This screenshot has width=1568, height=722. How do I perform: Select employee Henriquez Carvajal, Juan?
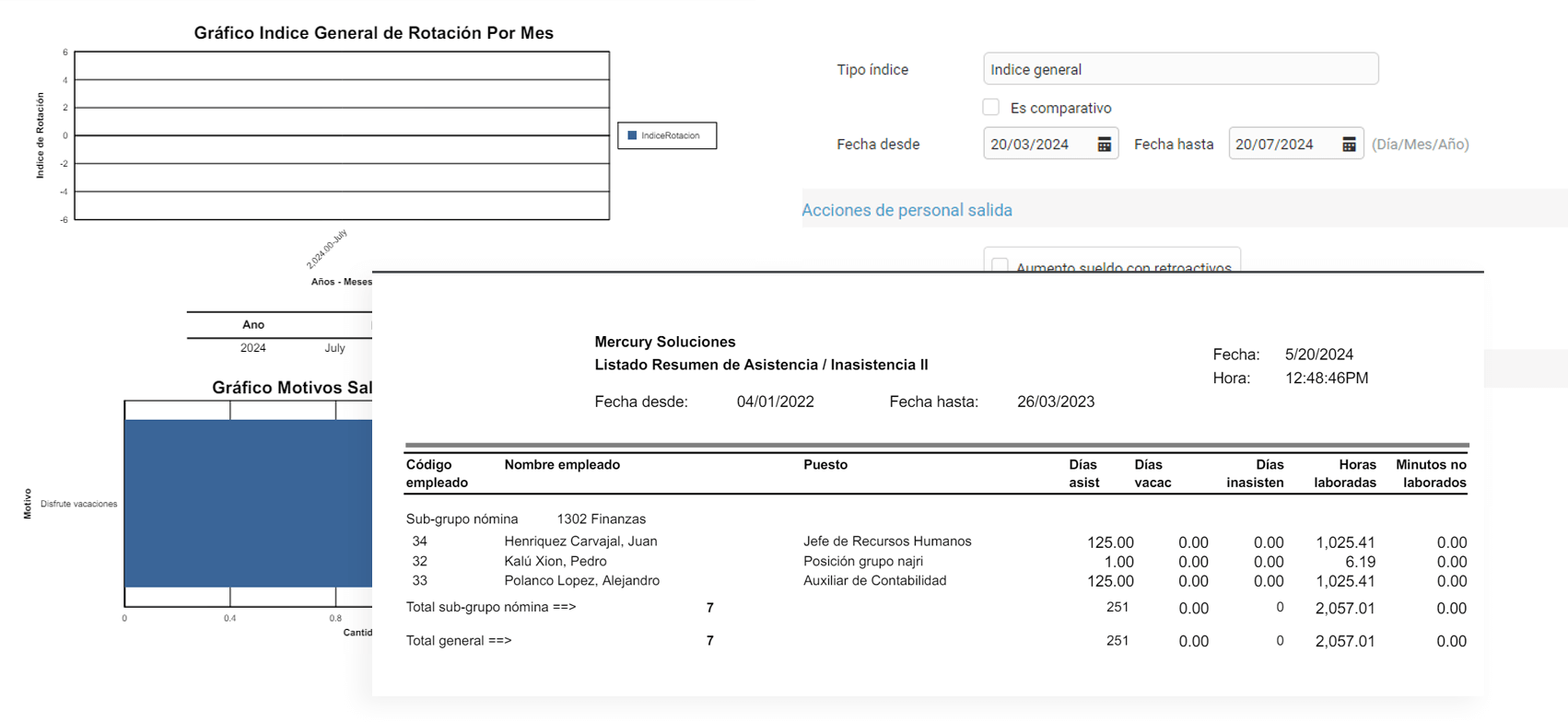[580, 541]
